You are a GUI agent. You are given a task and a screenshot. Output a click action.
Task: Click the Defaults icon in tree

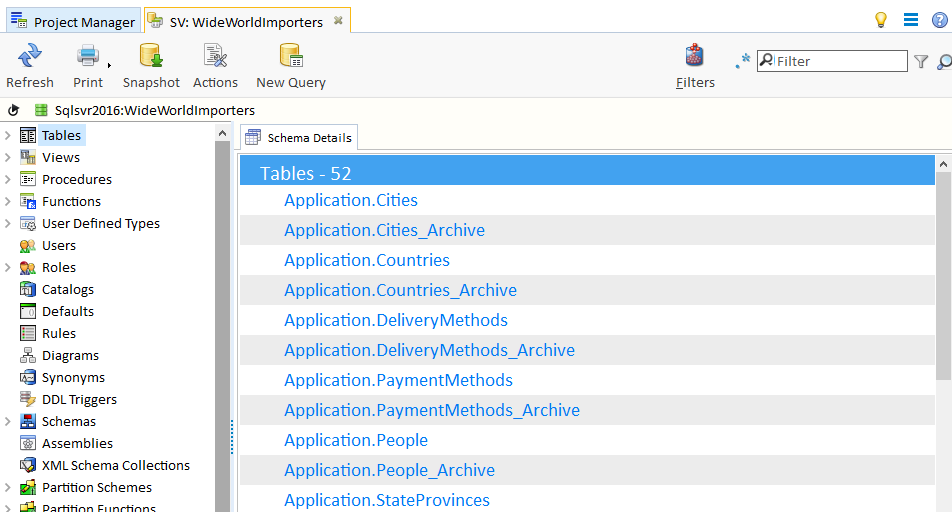(27, 311)
